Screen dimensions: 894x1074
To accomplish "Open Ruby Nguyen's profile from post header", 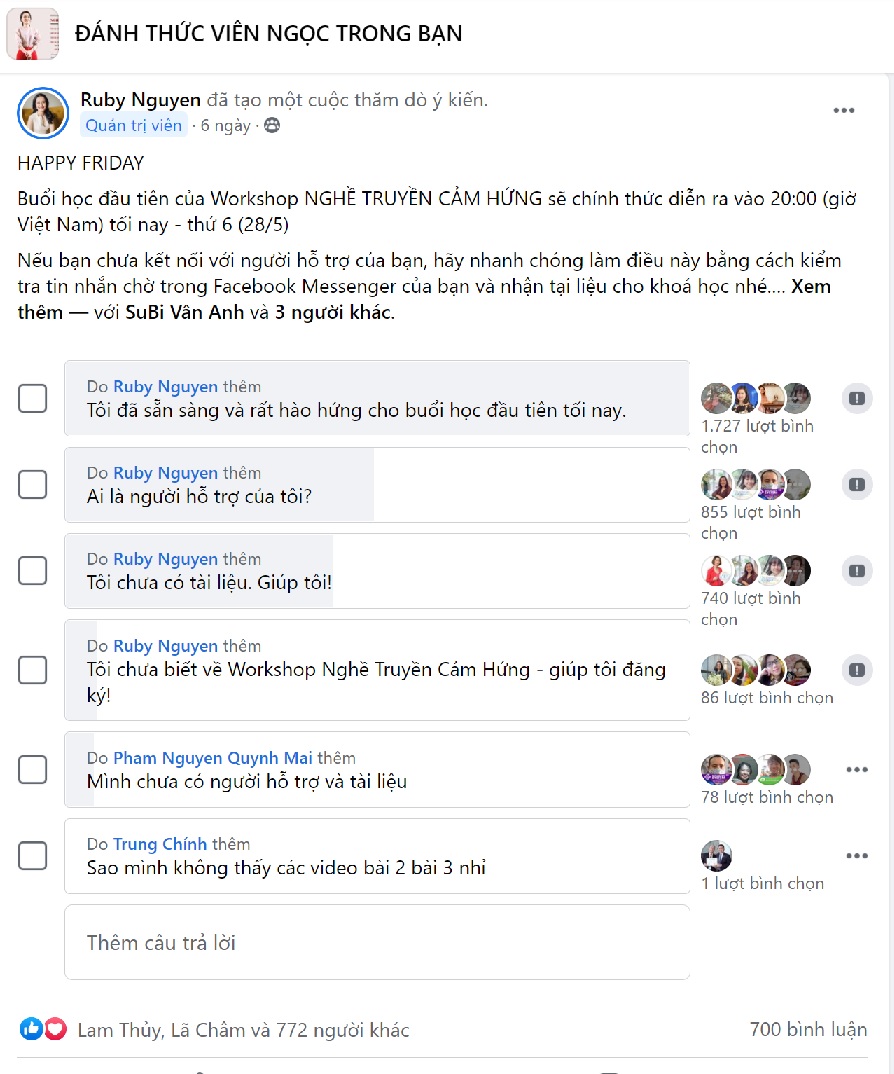I will pyautogui.click(x=139, y=100).
